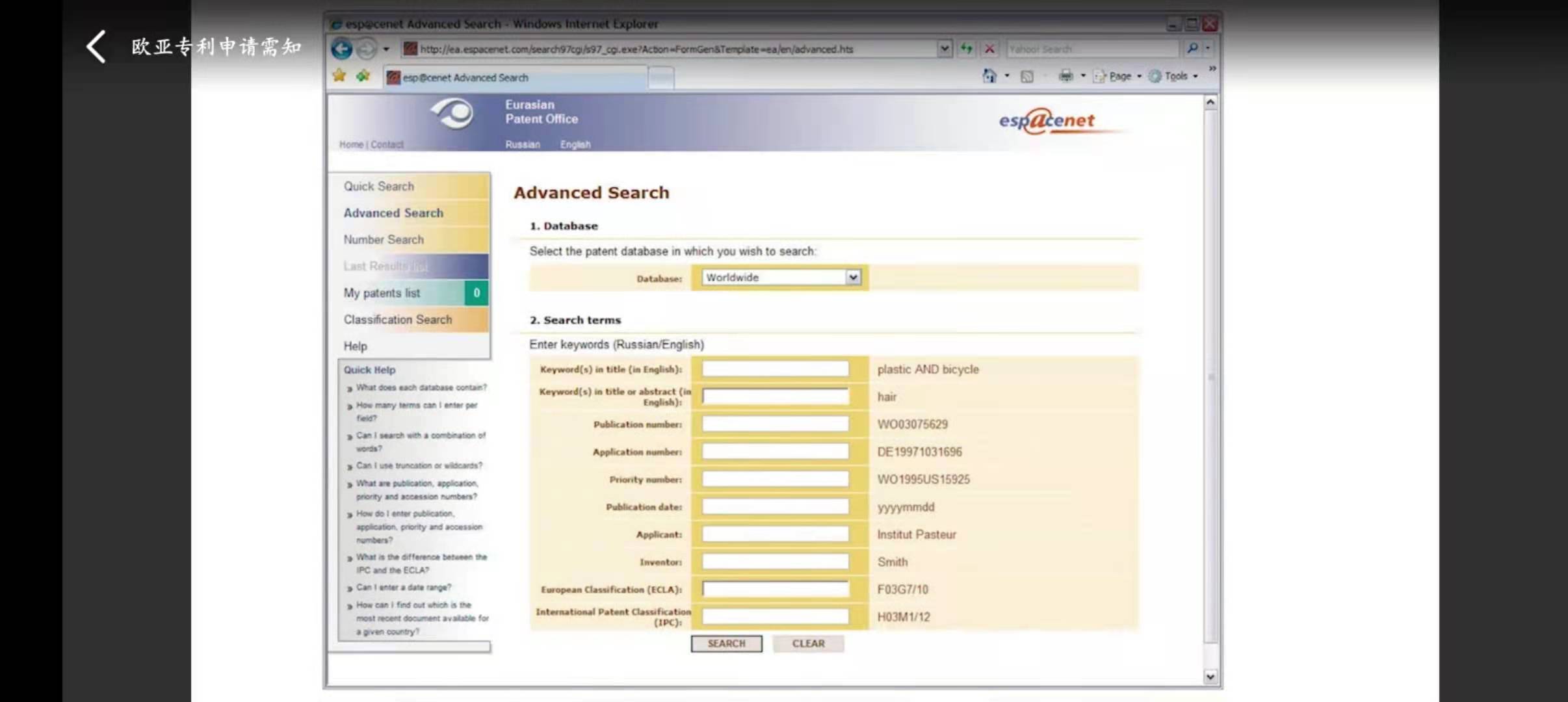Open Classification Search from sidebar

click(x=398, y=320)
